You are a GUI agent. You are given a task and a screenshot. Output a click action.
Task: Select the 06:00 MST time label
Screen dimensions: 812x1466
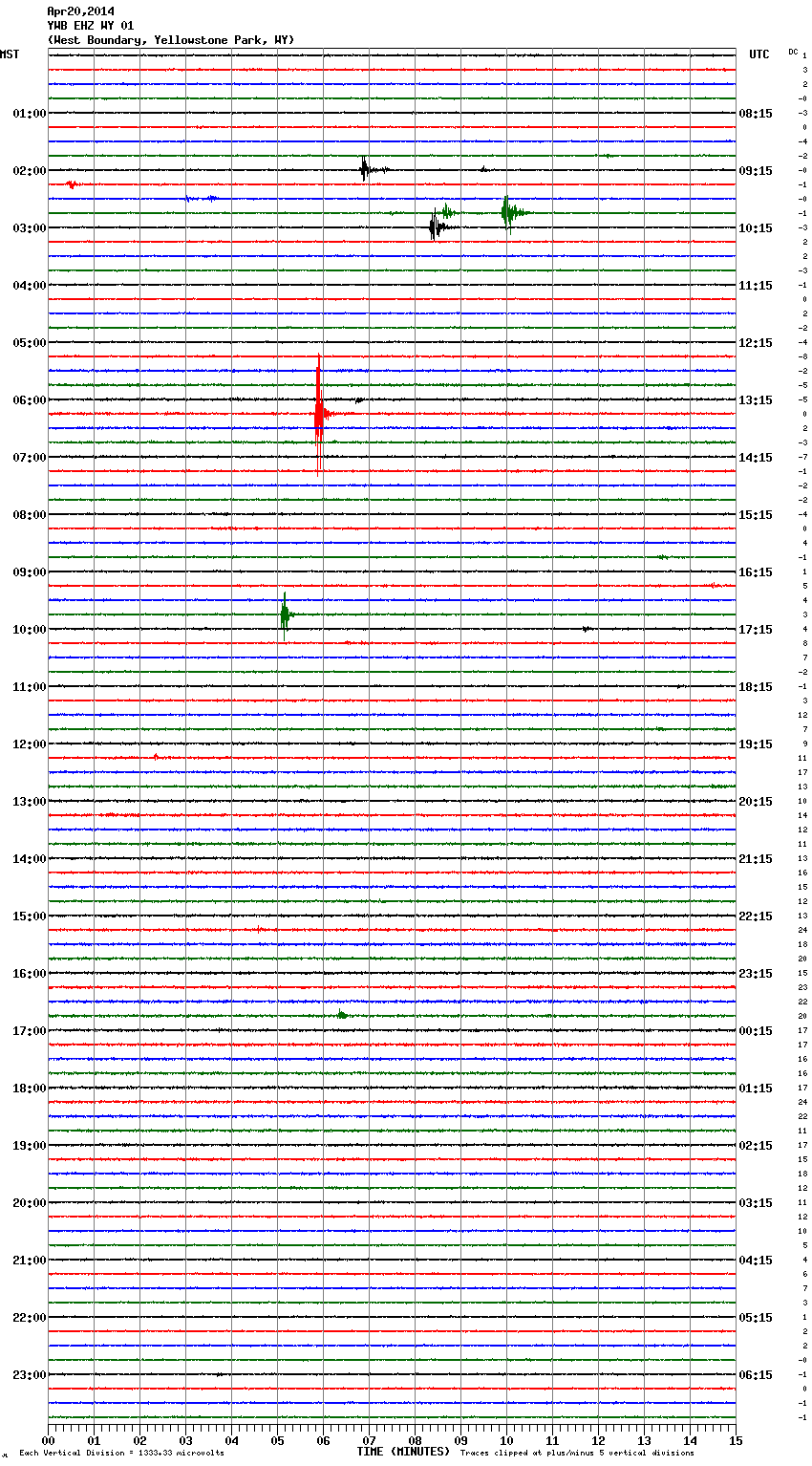[x=30, y=399]
